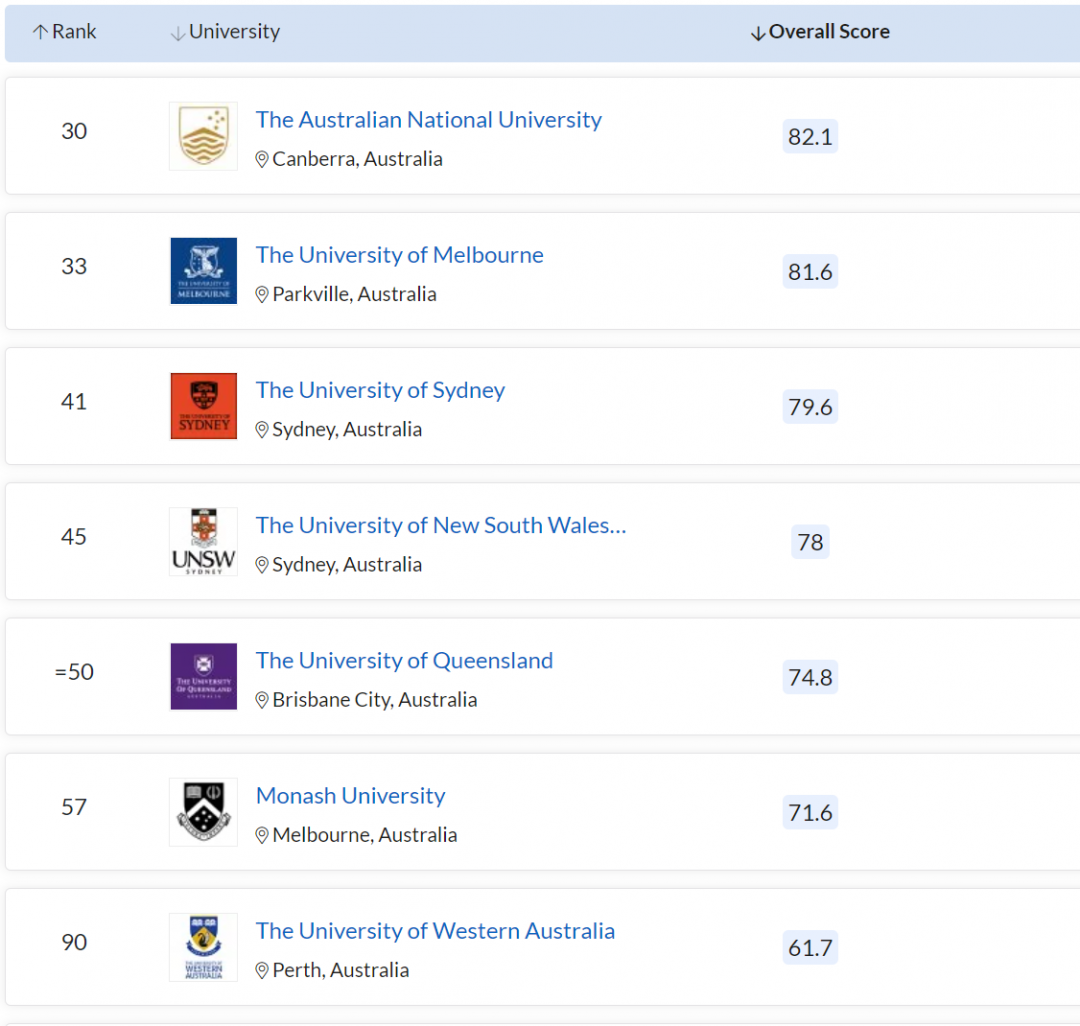Click the University of Queensland purple logo
Screen dimensions: 1080x1026
click(203, 676)
